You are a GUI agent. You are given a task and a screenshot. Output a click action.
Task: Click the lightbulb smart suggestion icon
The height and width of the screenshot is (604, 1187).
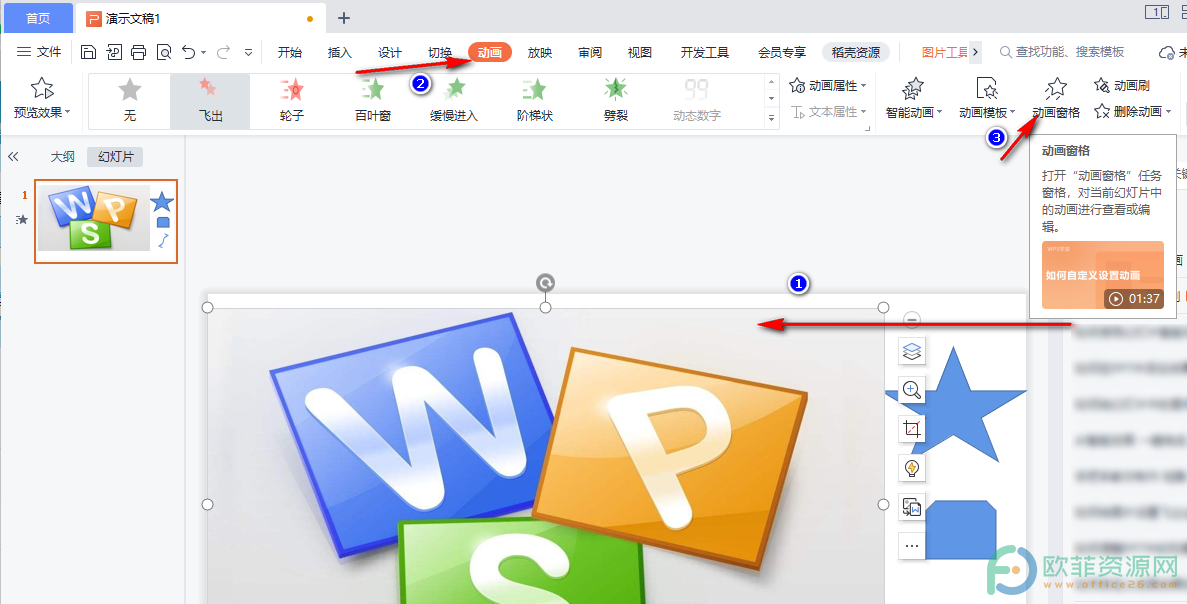coord(912,468)
